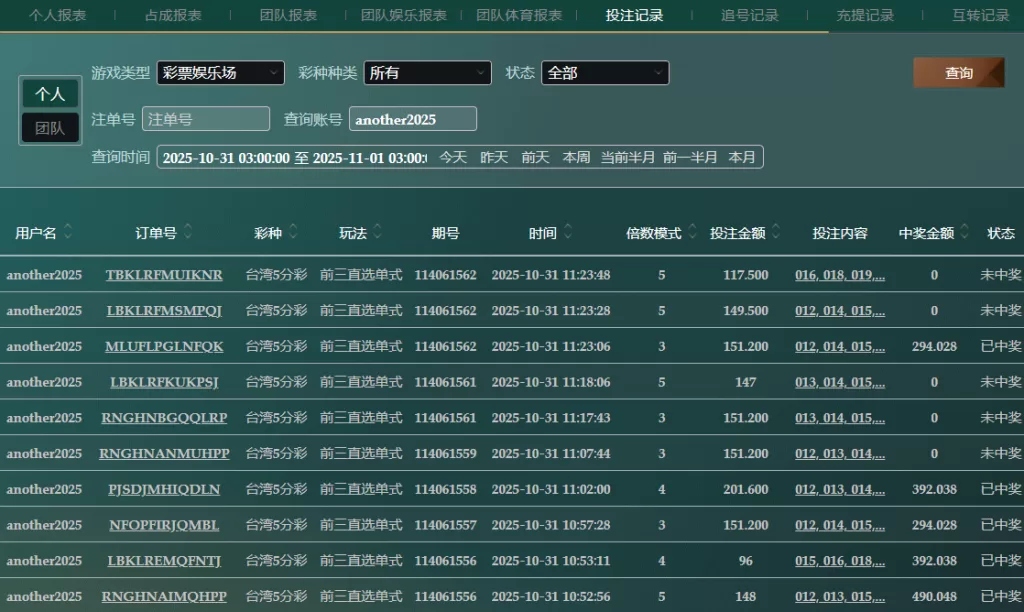Open bet content 016, 018, 019 link

[x=839, y=275]
